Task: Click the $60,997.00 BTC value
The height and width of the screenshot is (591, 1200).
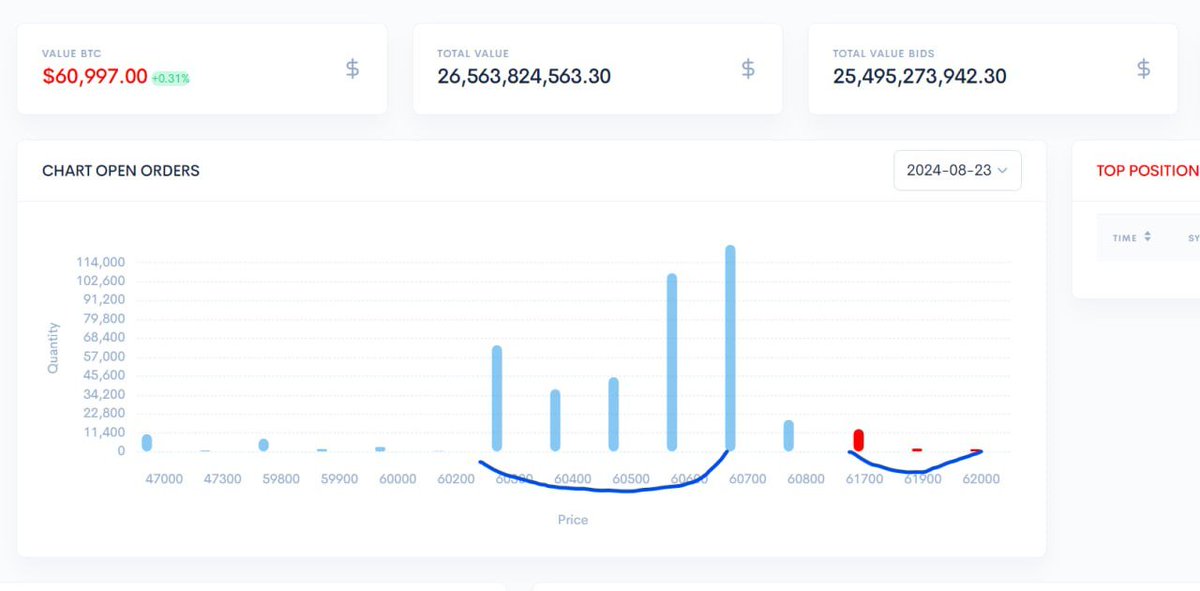Action: 95,76
